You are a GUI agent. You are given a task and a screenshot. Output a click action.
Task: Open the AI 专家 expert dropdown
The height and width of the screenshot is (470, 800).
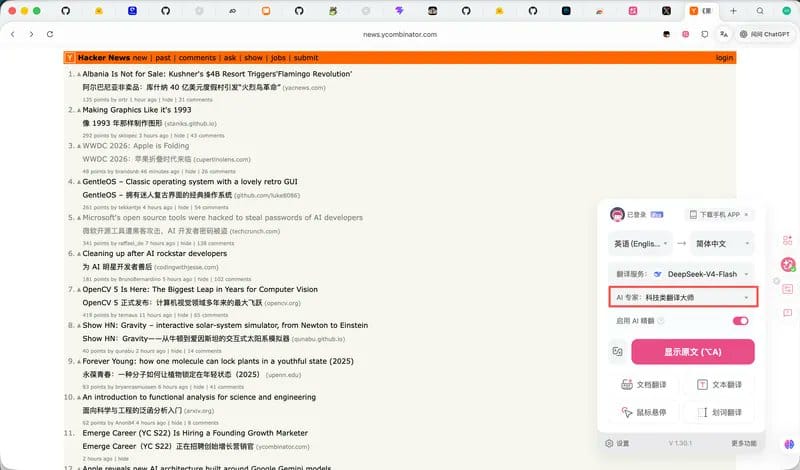pyautogui.click(x=683, y=297)
